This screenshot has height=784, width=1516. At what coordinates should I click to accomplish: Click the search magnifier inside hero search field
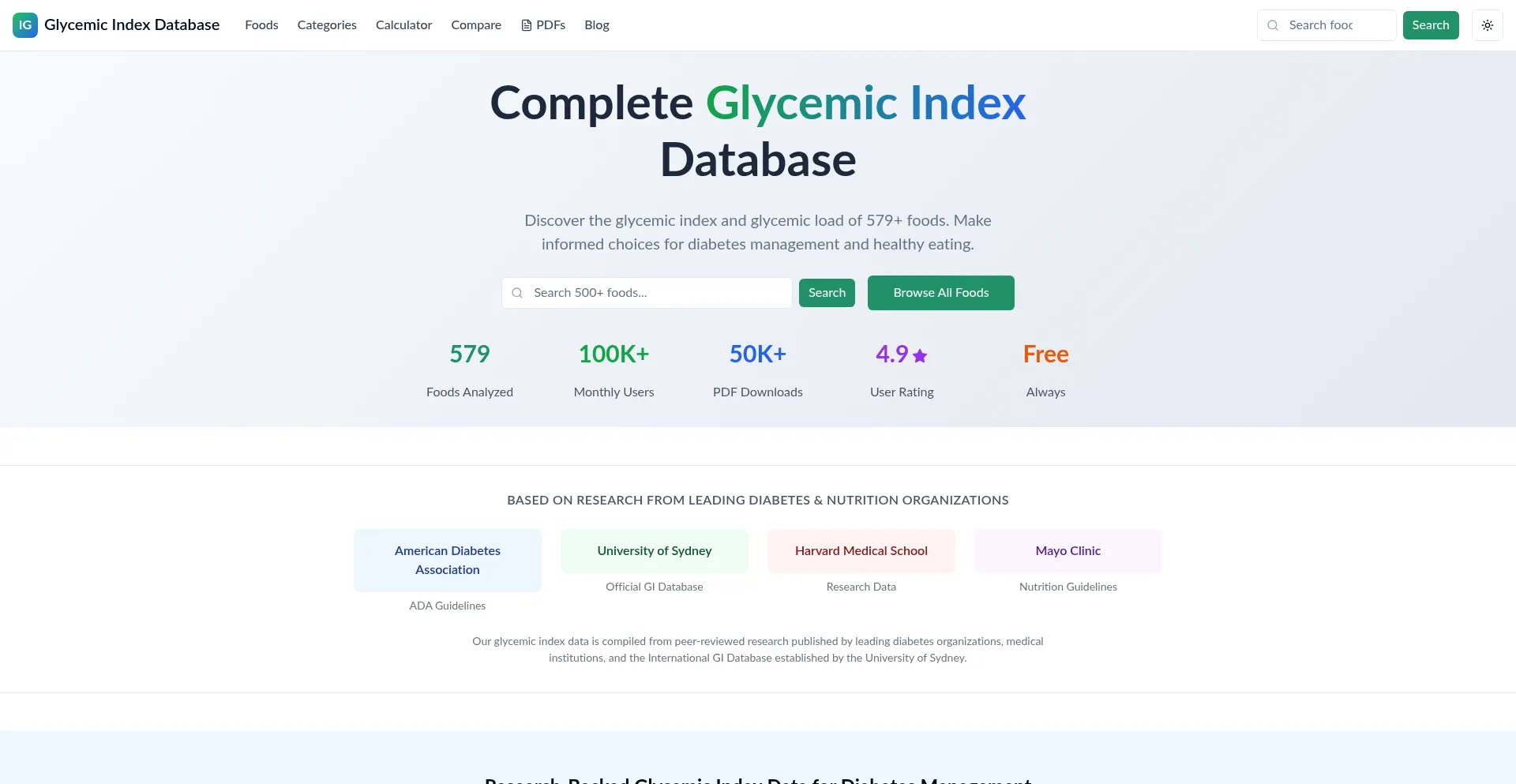point(517,293)
